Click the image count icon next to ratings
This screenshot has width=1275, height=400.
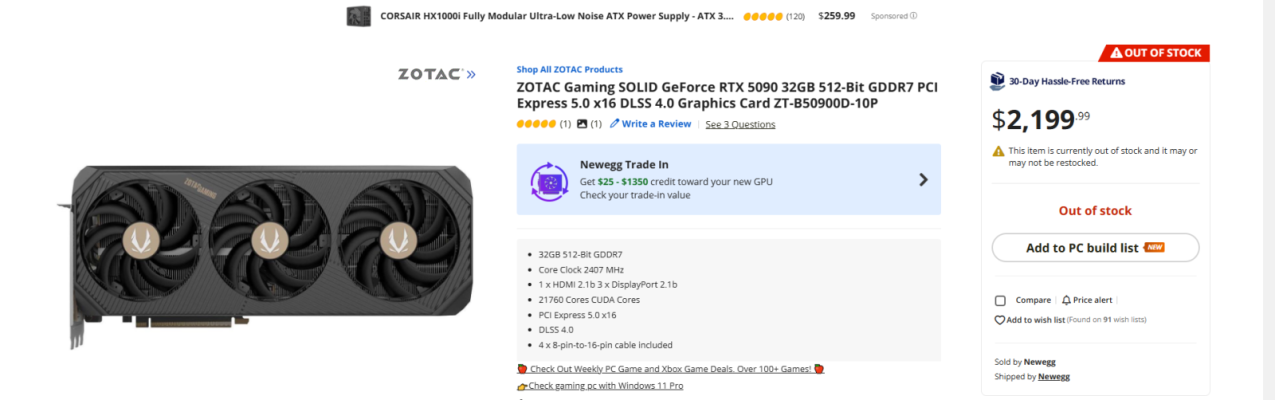click(582, 124)
